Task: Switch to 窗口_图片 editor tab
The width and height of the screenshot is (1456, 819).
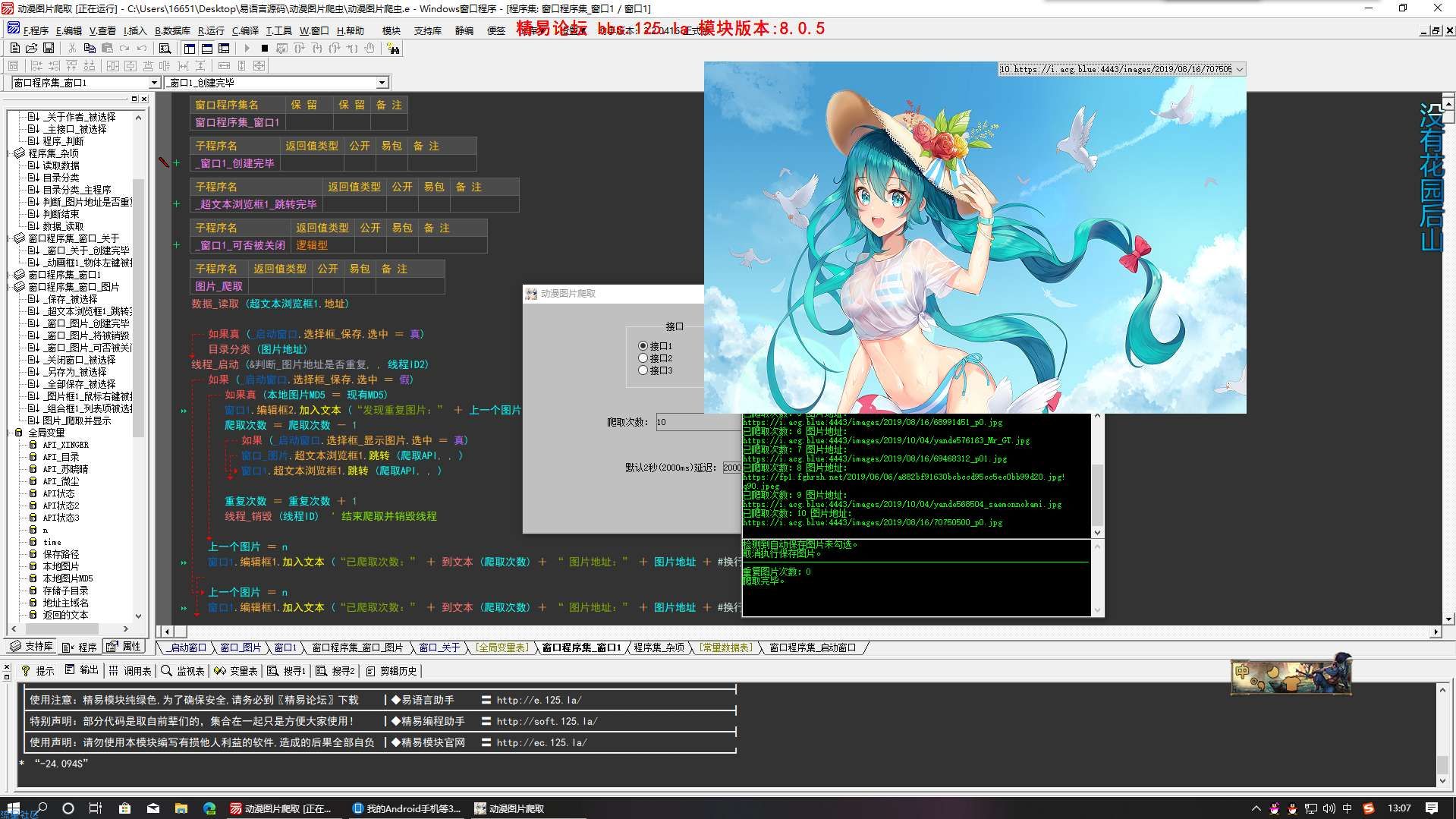Action: click(x=241, y=647)
